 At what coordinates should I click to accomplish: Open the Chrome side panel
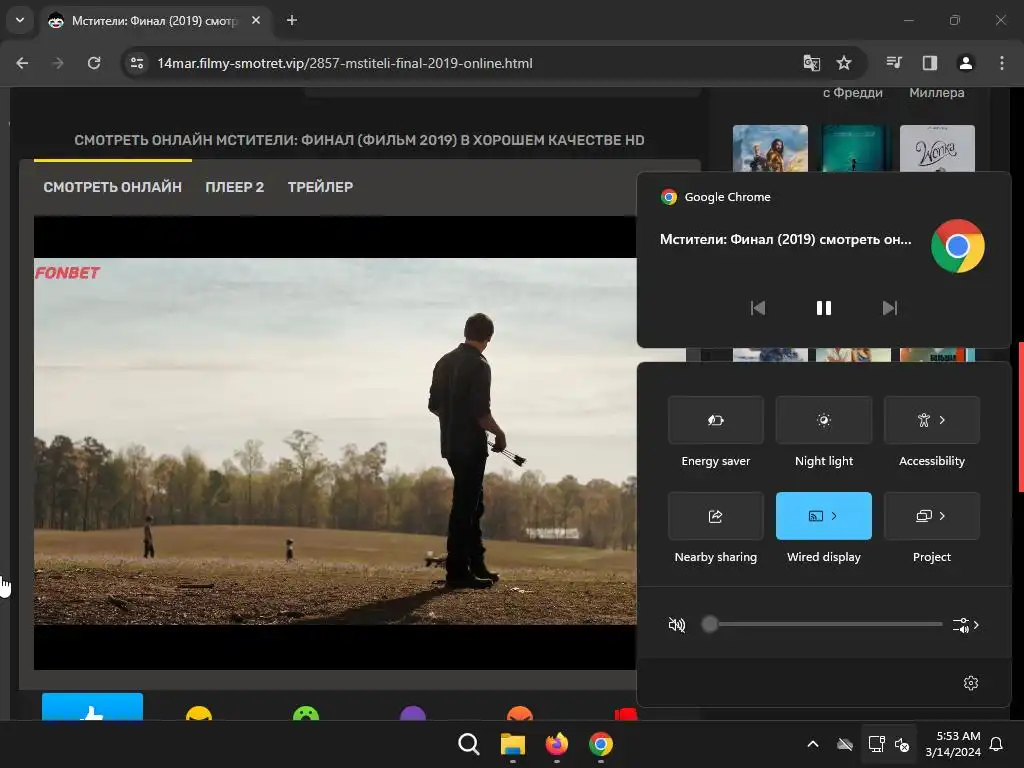929,63
